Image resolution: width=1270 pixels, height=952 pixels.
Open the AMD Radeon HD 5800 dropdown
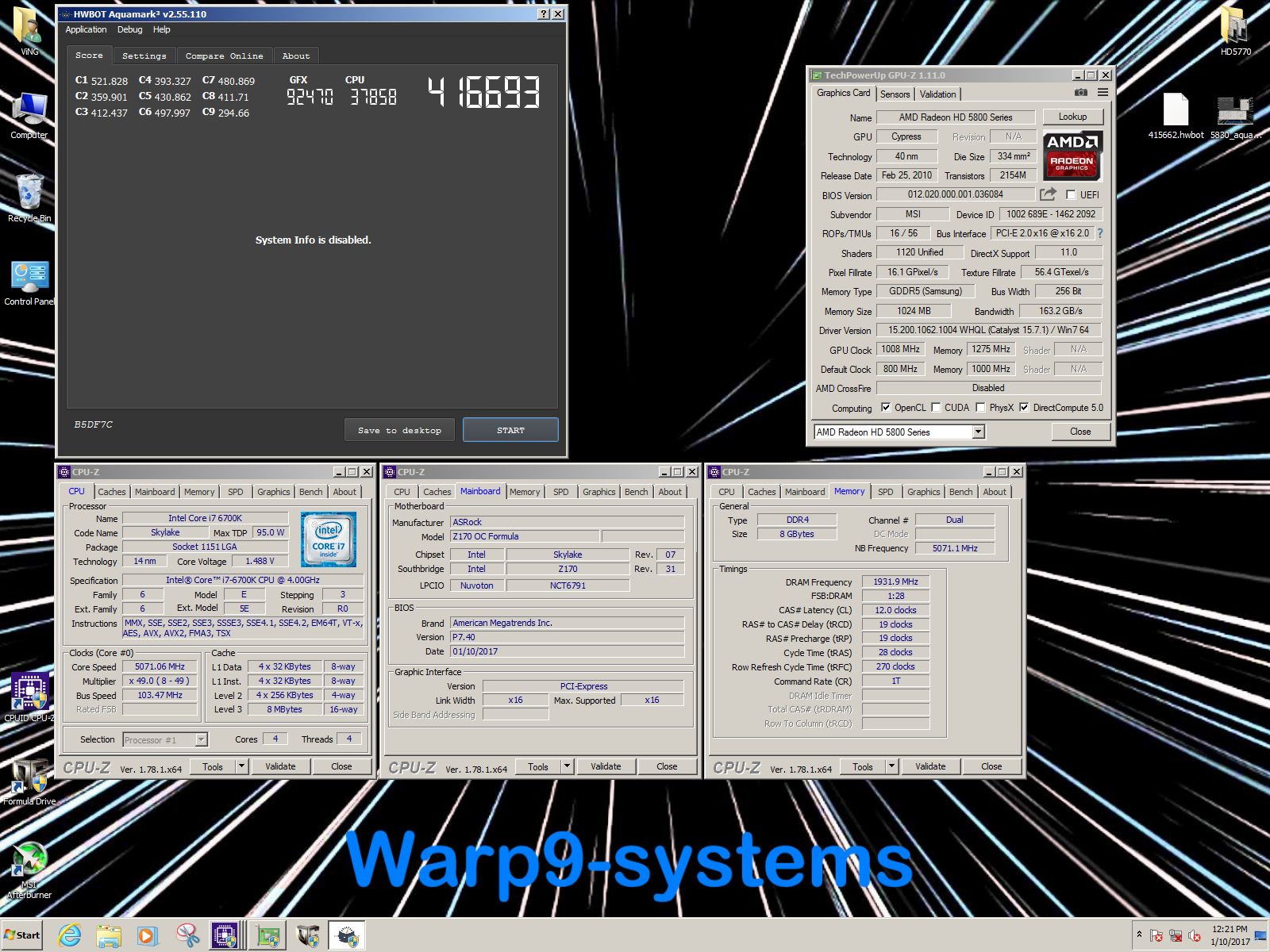pyautogui.click(x=978, y=432)
